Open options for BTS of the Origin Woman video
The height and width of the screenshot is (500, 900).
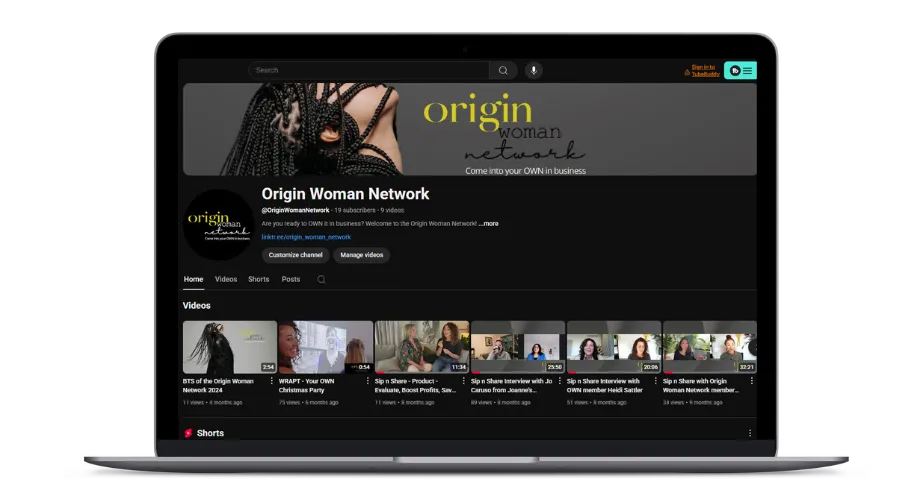tap(271, 381)
